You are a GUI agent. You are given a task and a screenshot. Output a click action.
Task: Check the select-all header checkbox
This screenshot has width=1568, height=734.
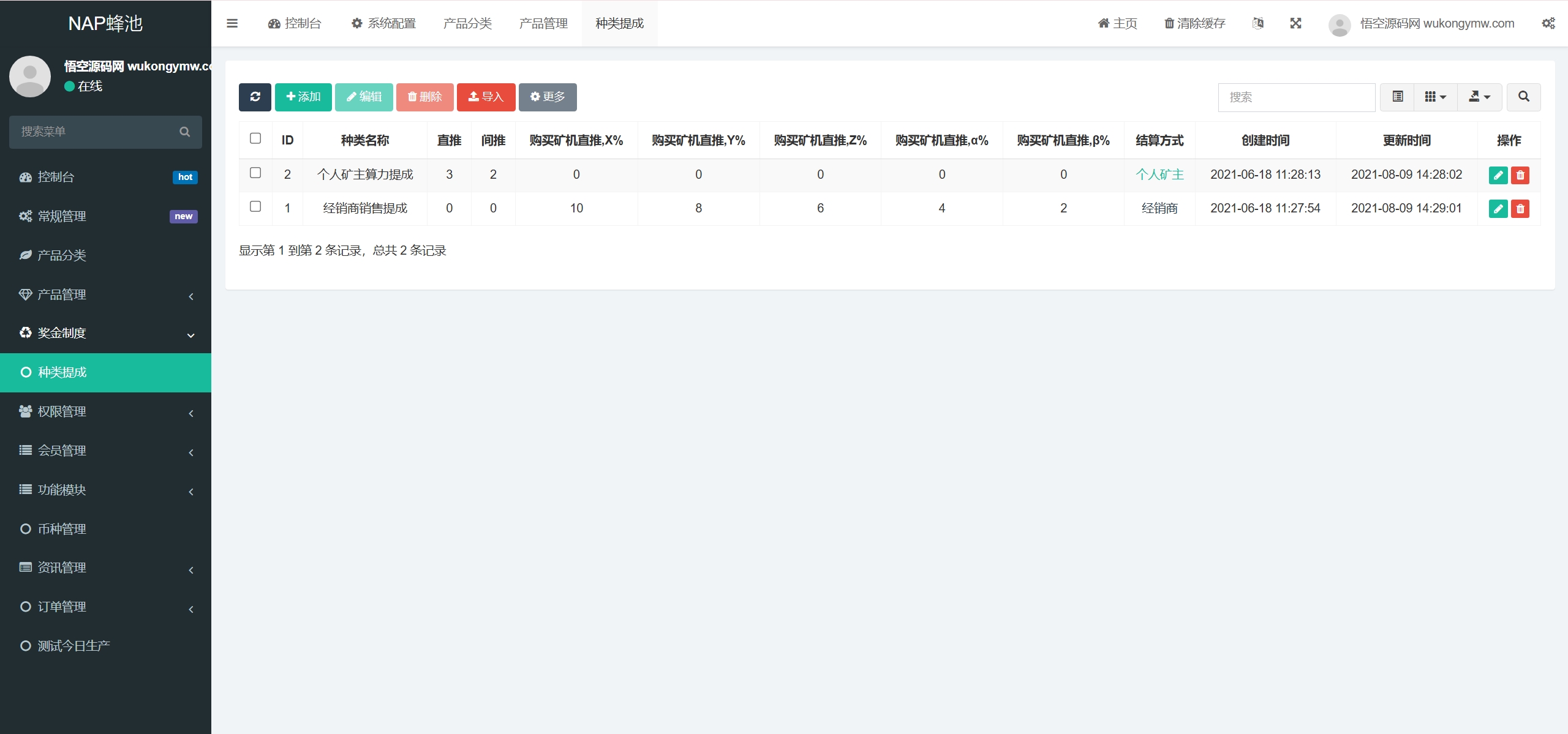pyautogui.click(x=255, y=138)
